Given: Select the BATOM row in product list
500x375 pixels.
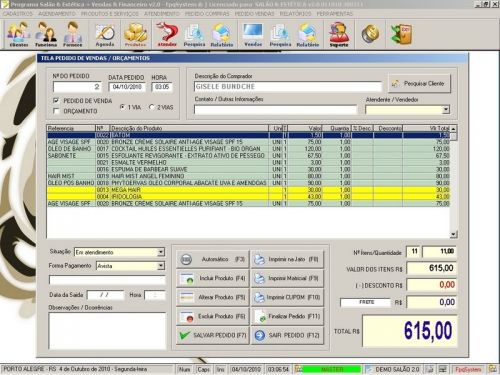Looking at the screenshot, I should tap(248, 135).
